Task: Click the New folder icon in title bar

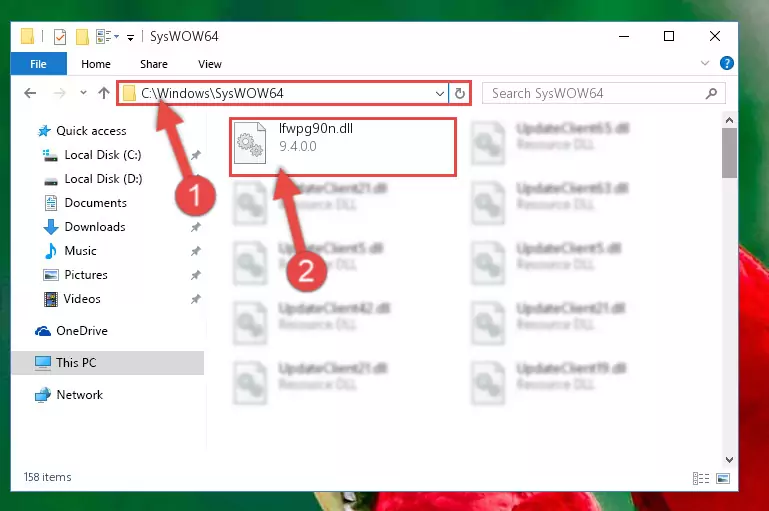Action: click(82, 37)
